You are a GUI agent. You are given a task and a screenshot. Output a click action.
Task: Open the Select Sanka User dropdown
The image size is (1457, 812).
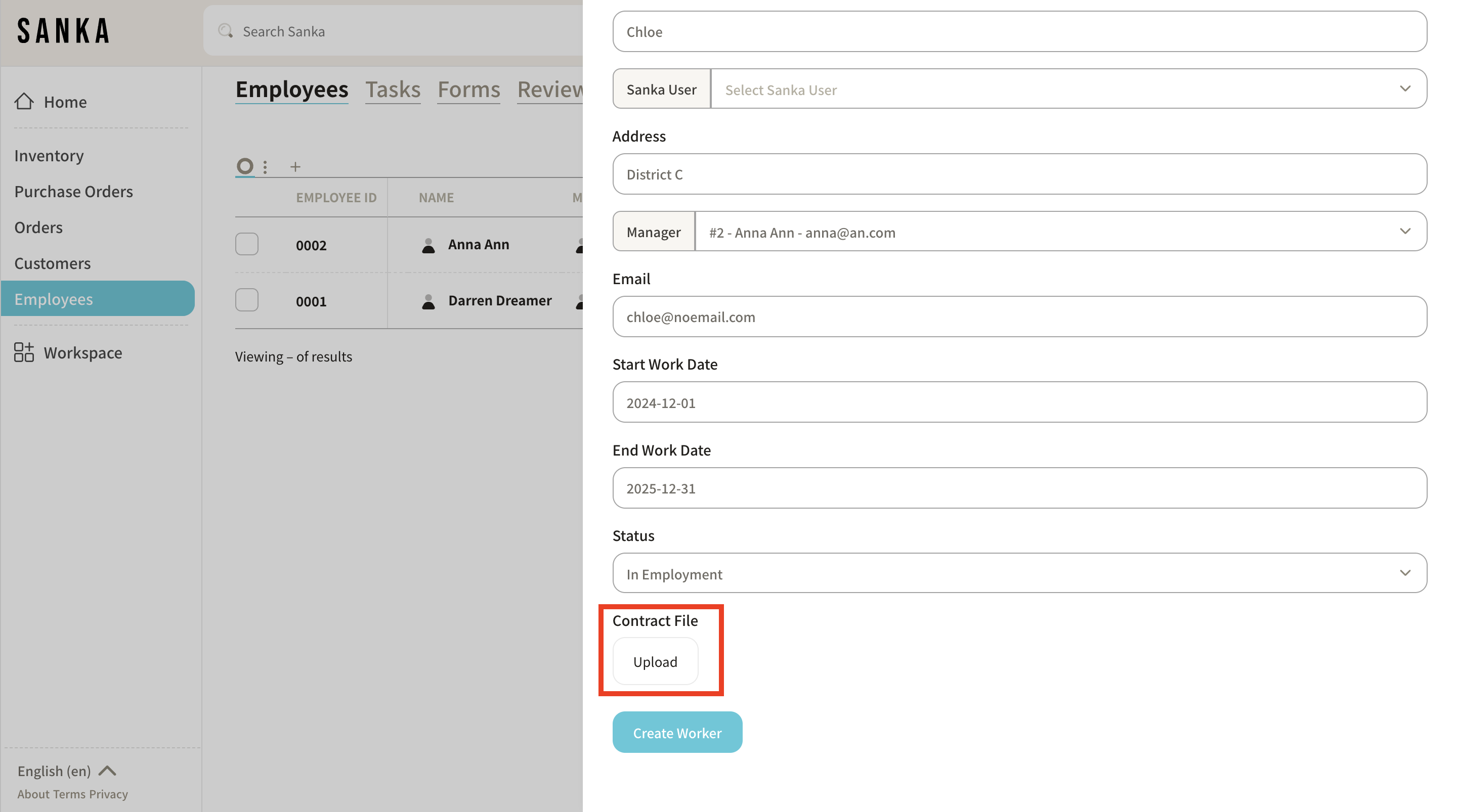pyautogui.click(x=1068, y=89)
